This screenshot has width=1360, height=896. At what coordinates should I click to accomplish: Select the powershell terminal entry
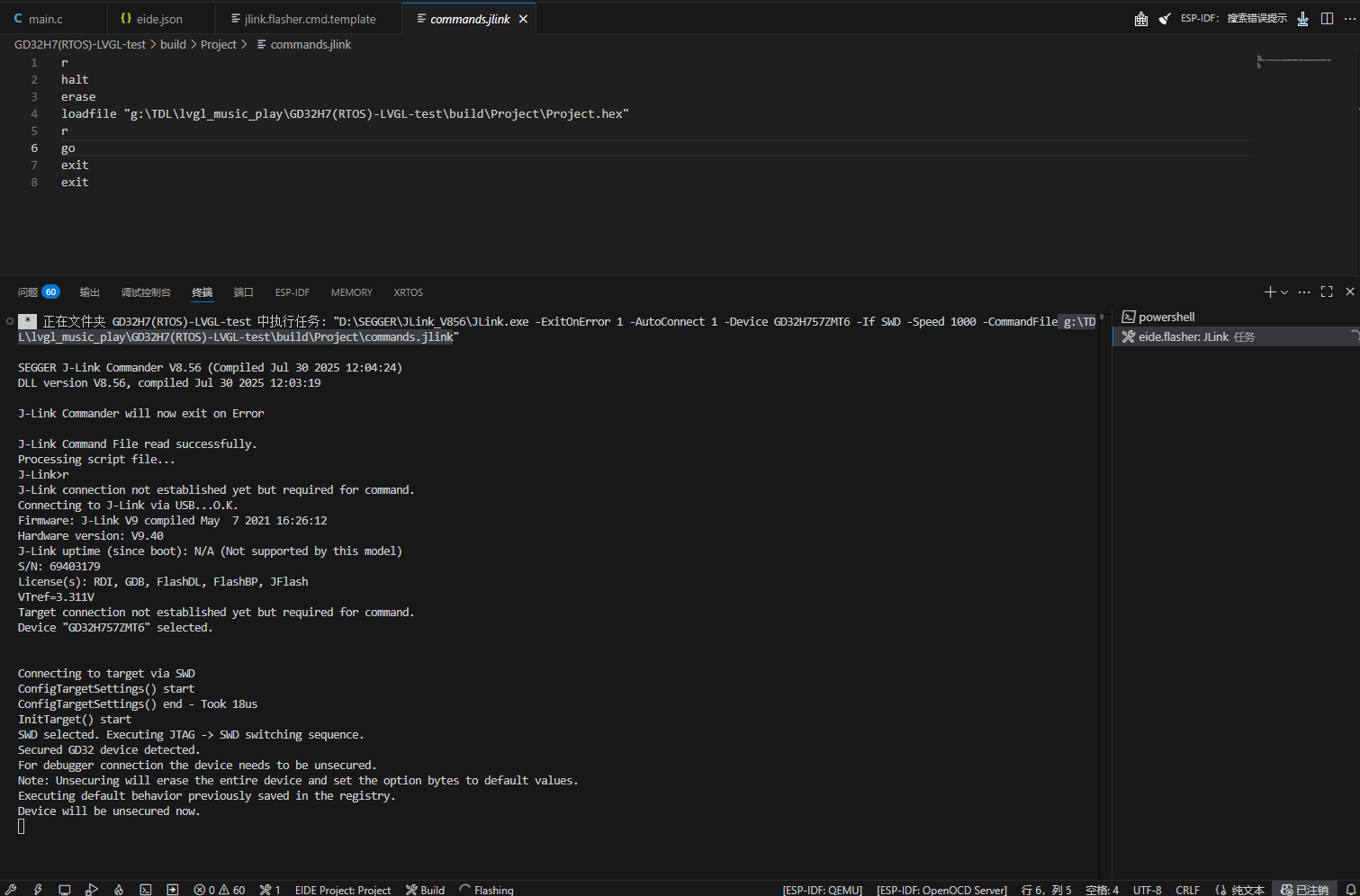(1236, 317)
